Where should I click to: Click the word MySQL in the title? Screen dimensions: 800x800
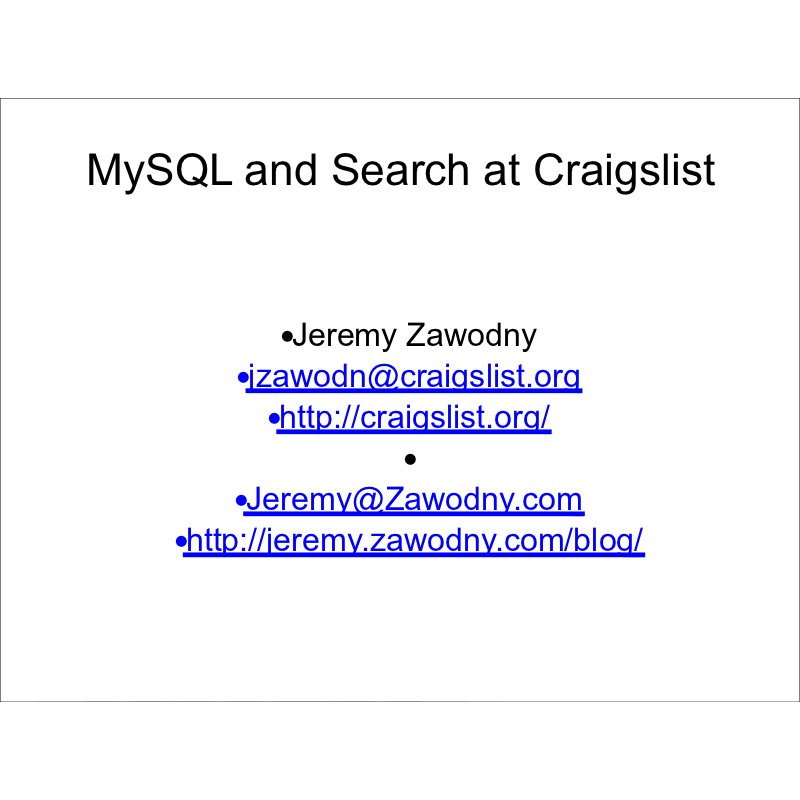click(x=159, y=170)
